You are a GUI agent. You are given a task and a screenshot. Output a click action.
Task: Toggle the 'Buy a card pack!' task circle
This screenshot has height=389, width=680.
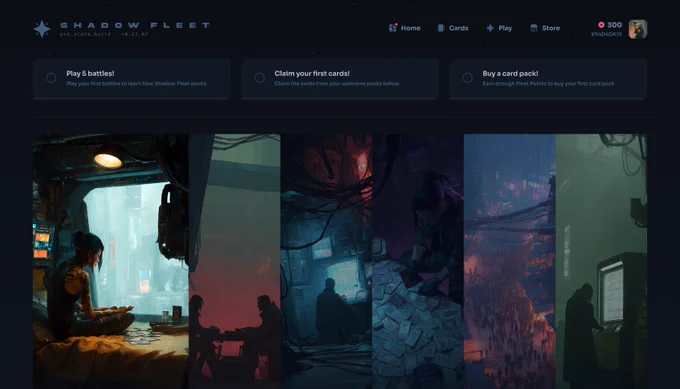click(x=468, y=78)
